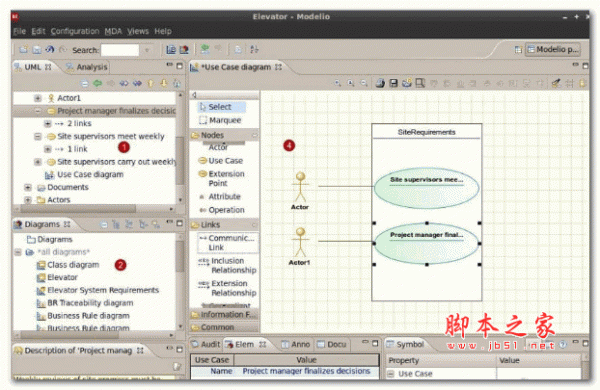The width and height of the screenshot is (600, 390).
Task: Click the zoom-to-area icon in diagram toolbar
Action: click(420, 83)
